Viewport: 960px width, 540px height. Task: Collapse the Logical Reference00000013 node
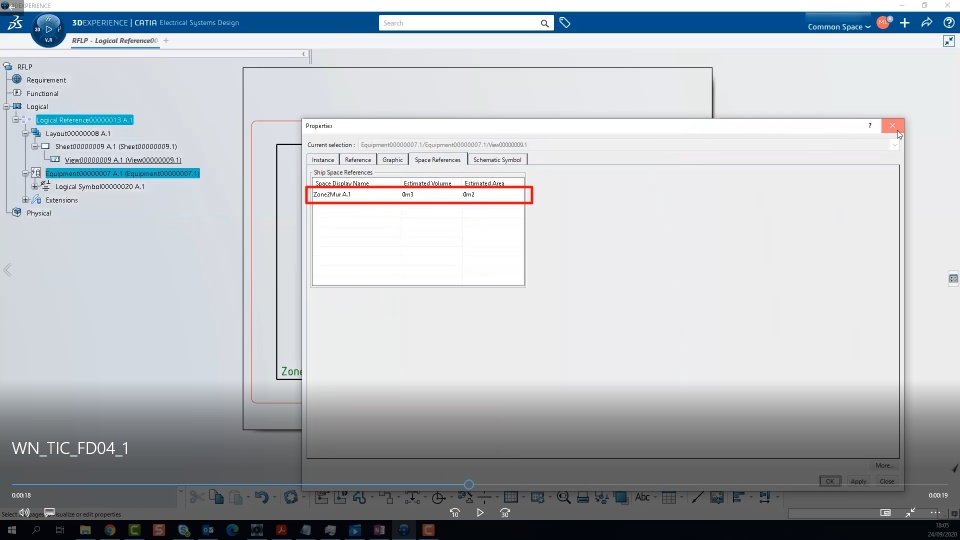pyautogui.click(x=17, y=120)
